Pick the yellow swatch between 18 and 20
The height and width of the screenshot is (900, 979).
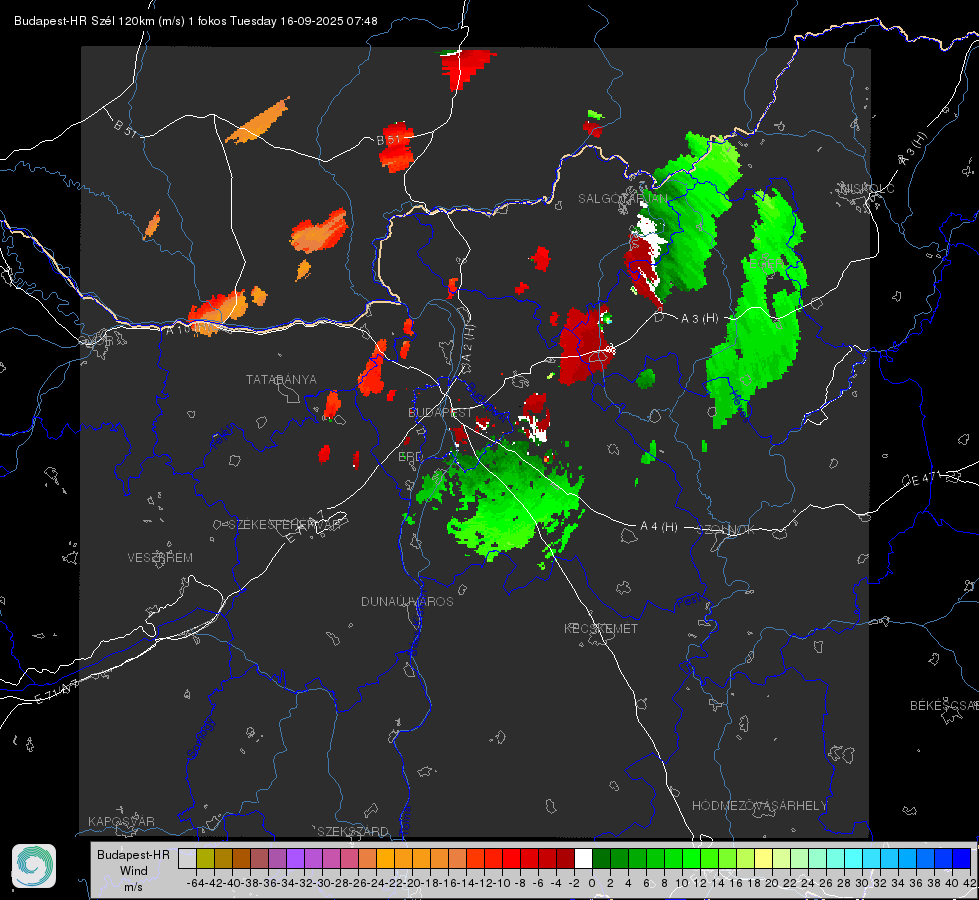(x=764, y=859)
